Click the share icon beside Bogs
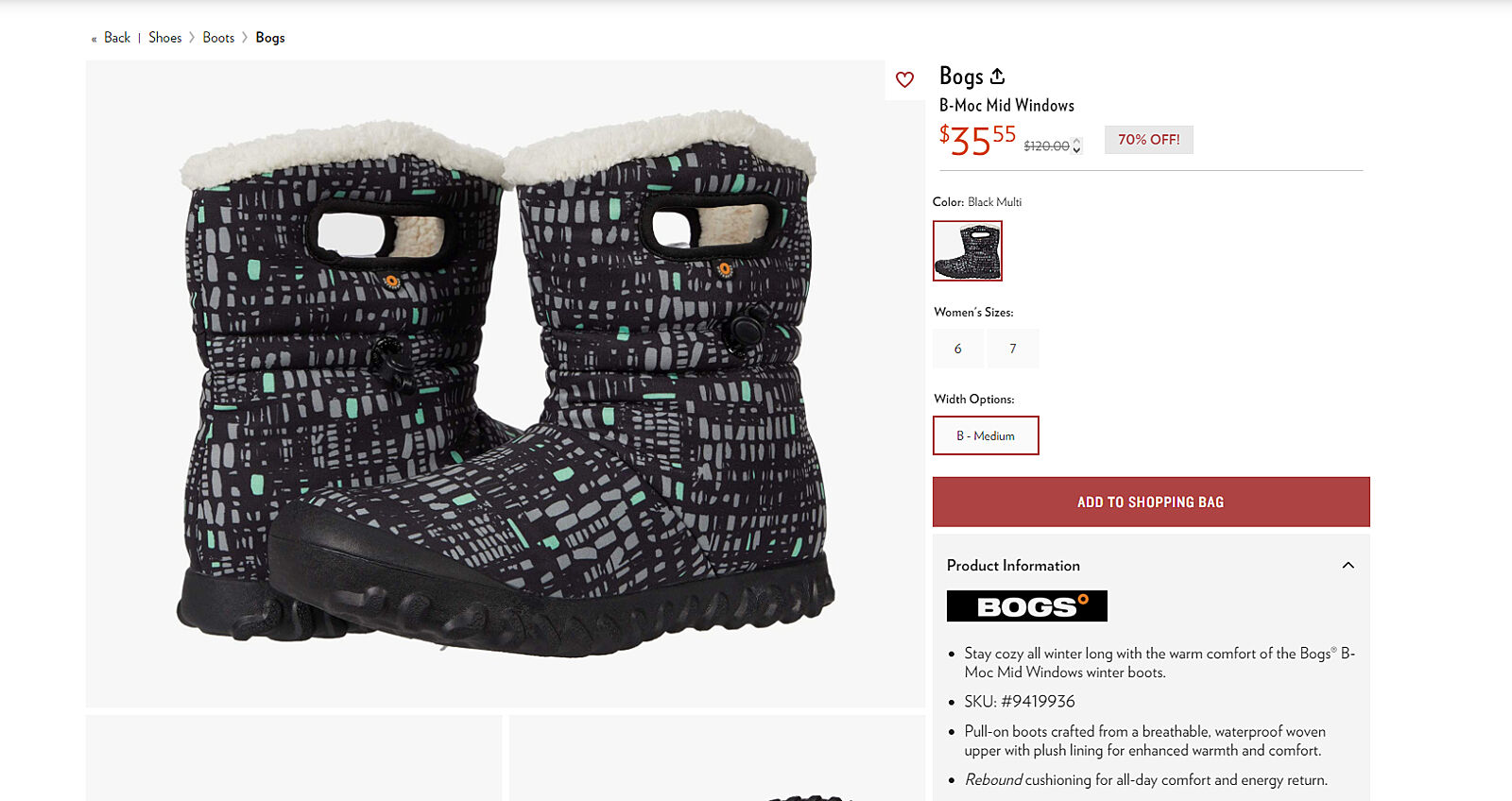 pyautogui.click(x=997, y=76)
